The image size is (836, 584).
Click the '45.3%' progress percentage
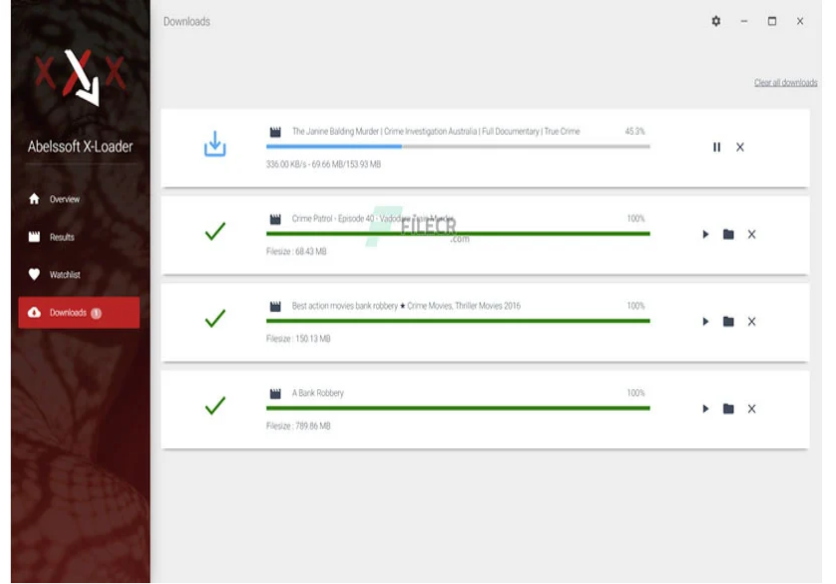pos(635,131)
